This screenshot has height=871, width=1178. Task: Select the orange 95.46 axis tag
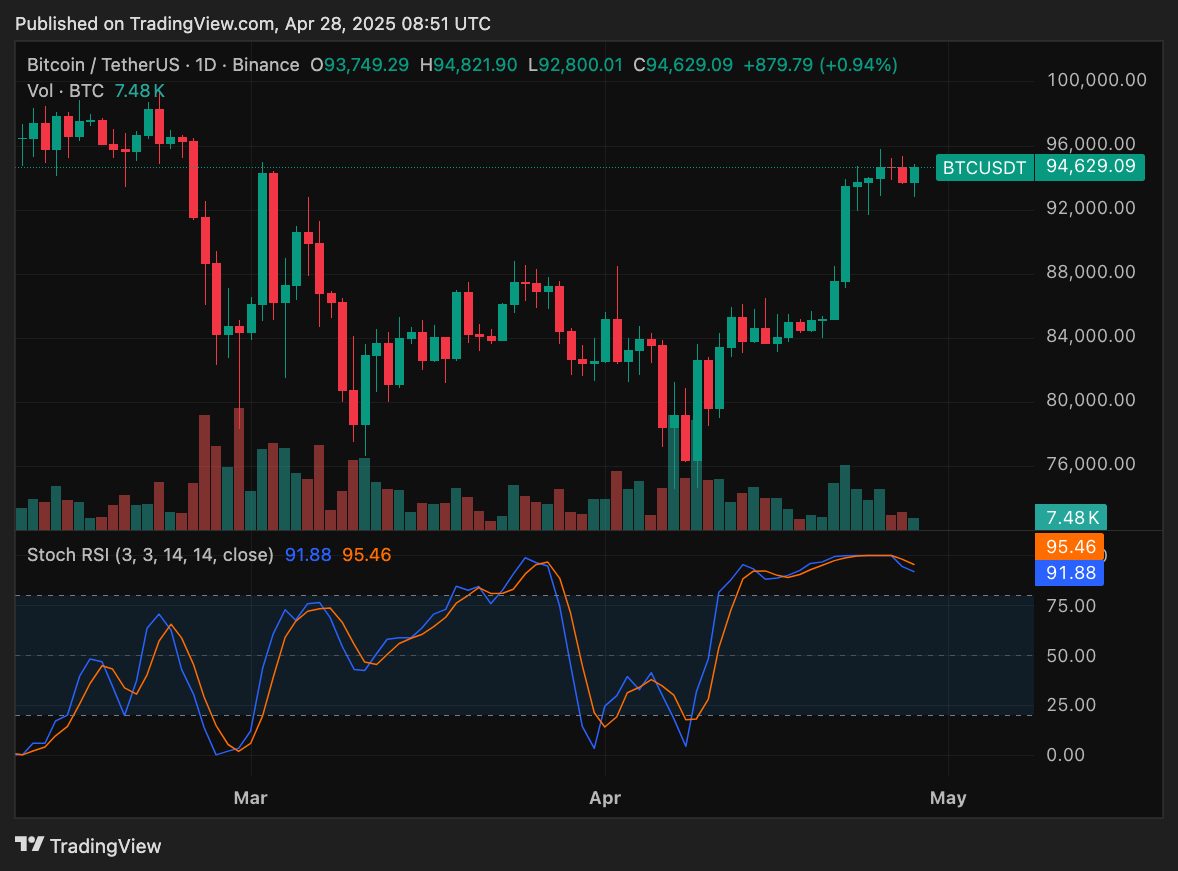pos(1071,547)
